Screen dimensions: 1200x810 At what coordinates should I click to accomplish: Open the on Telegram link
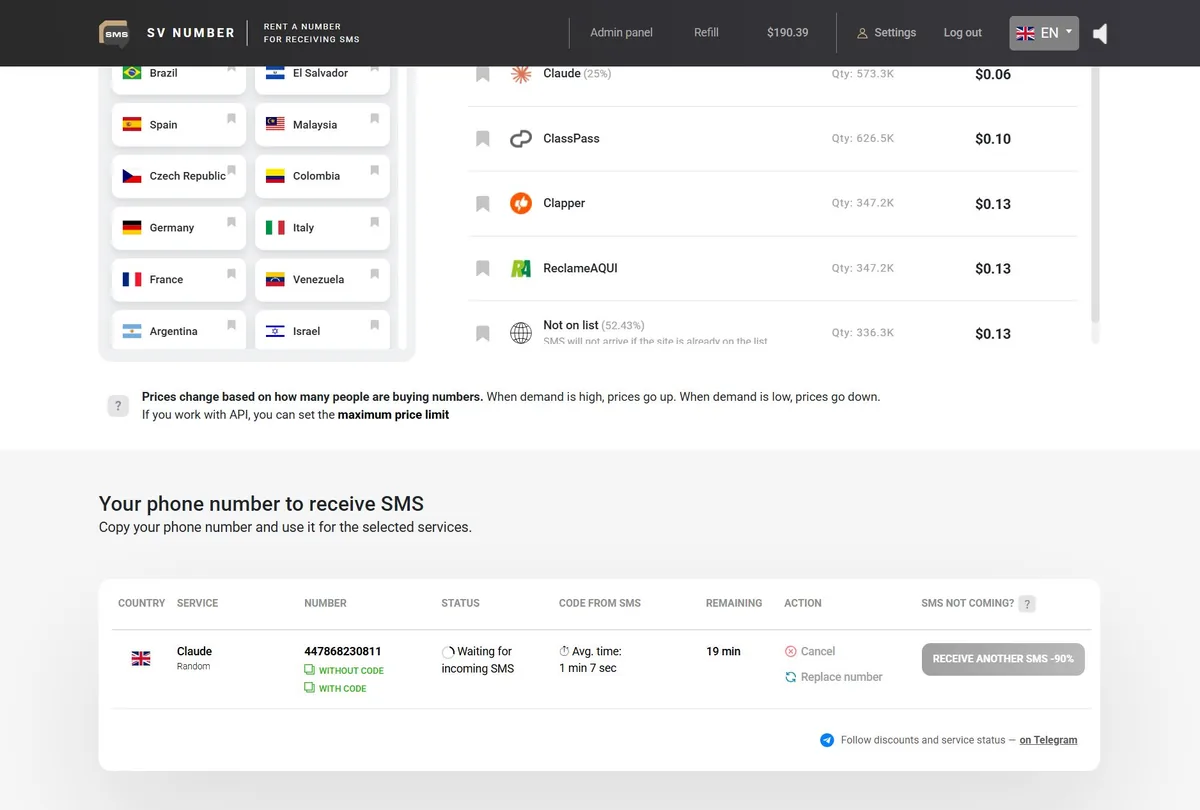(1048, 740)
